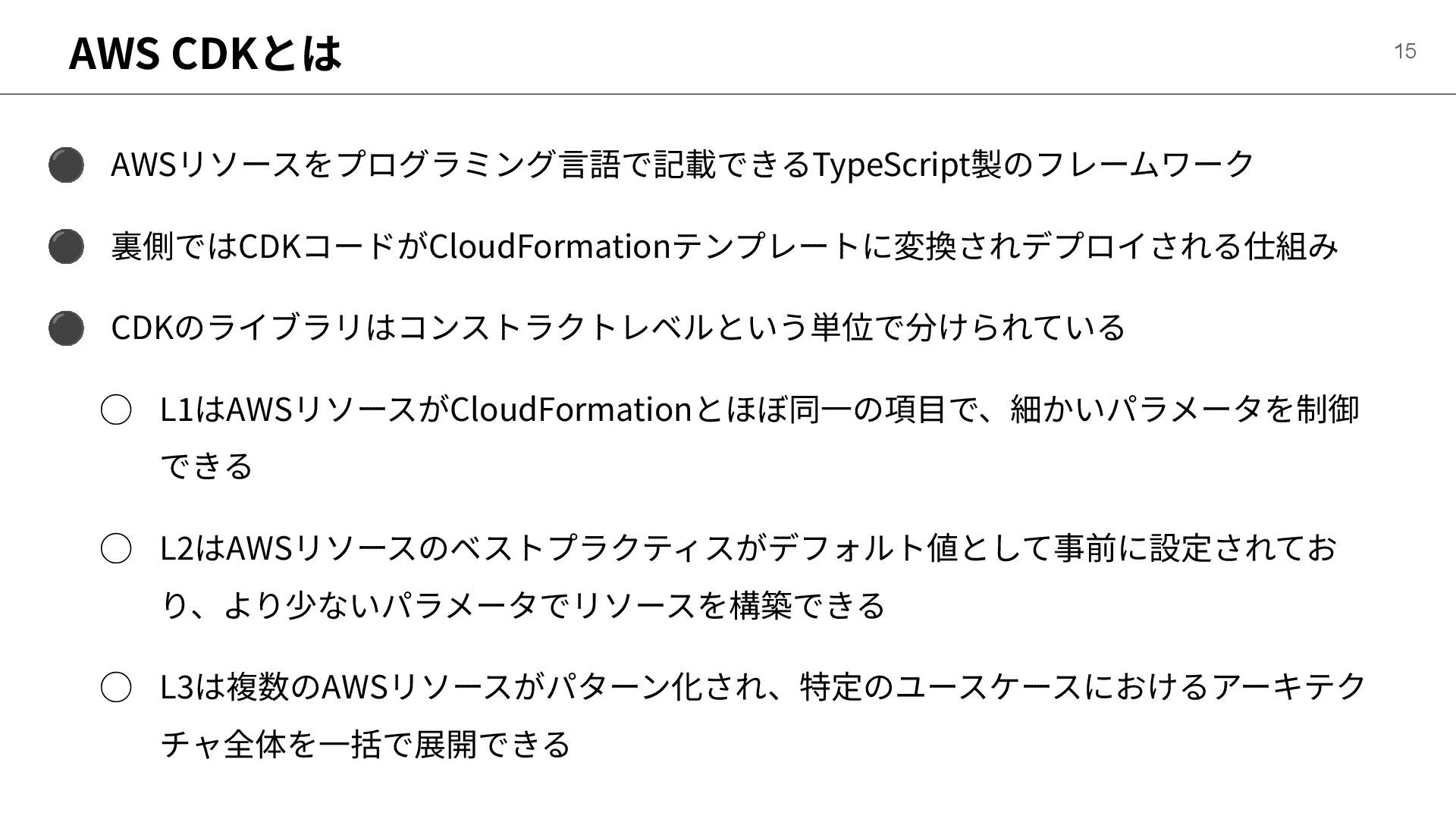Click the hollow circle bullet beside L2
Image resolution: width=1456 pixels, height=819 pixels.
coord(116,548)
